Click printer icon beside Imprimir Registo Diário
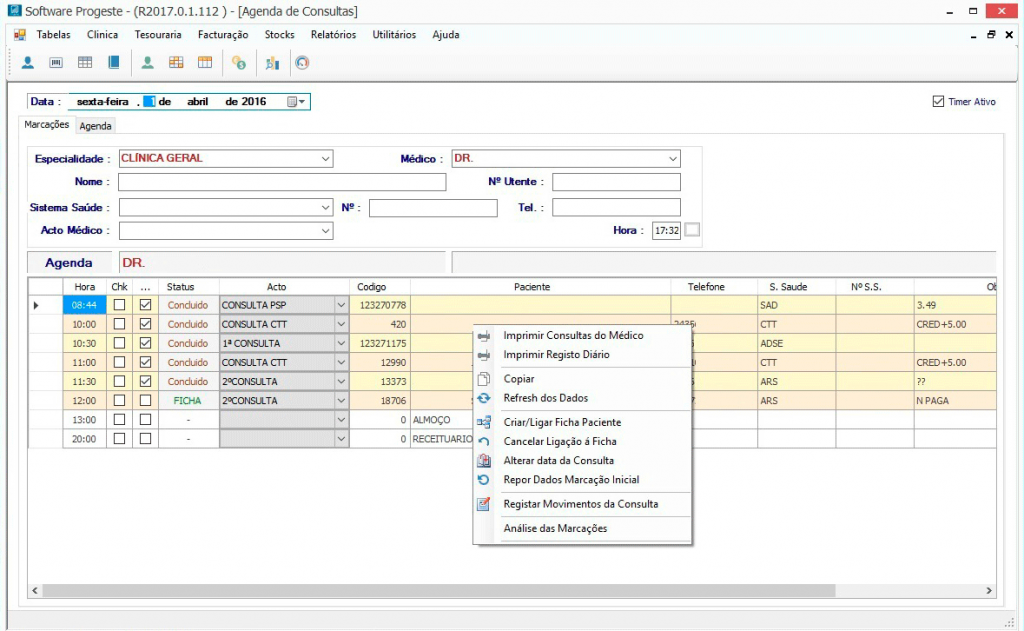This screenshot has height=631, width=1024. pos(484,355)
